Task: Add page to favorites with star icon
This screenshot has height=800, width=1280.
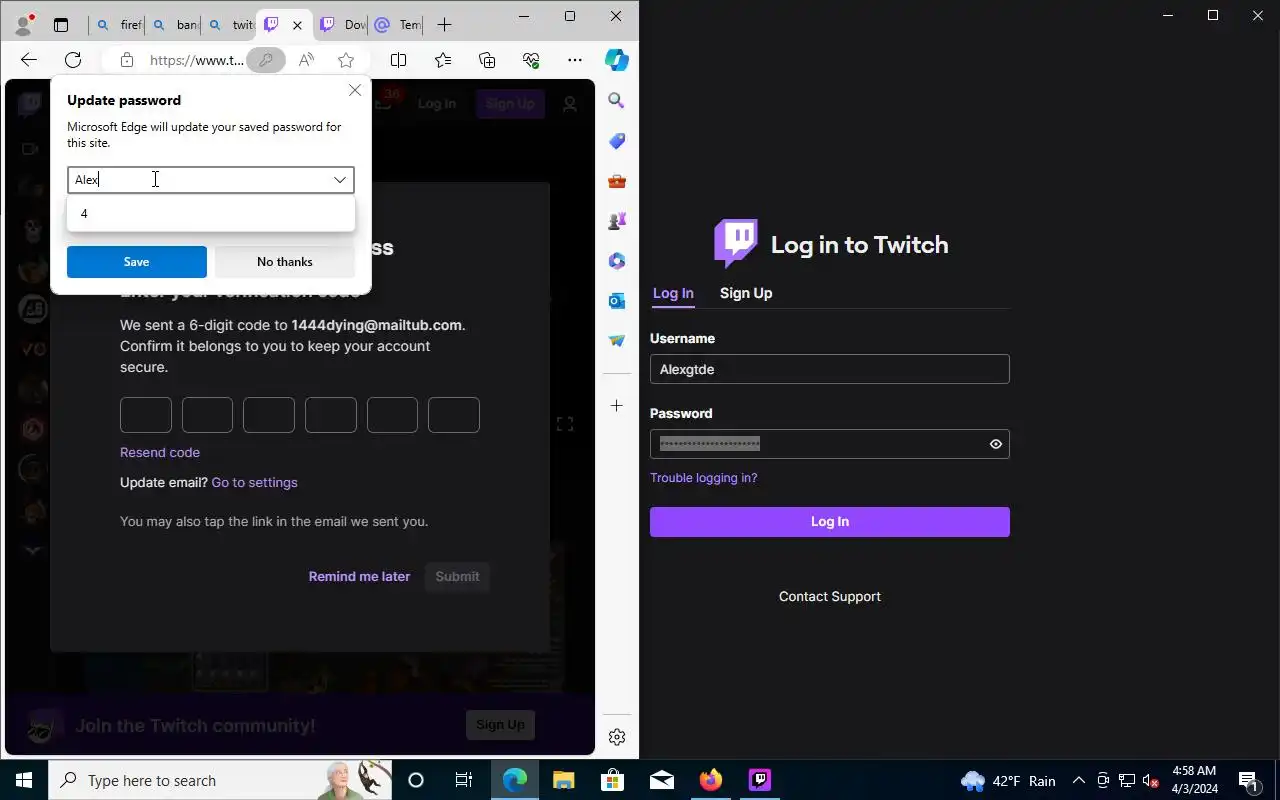Action: coord(346,60)
